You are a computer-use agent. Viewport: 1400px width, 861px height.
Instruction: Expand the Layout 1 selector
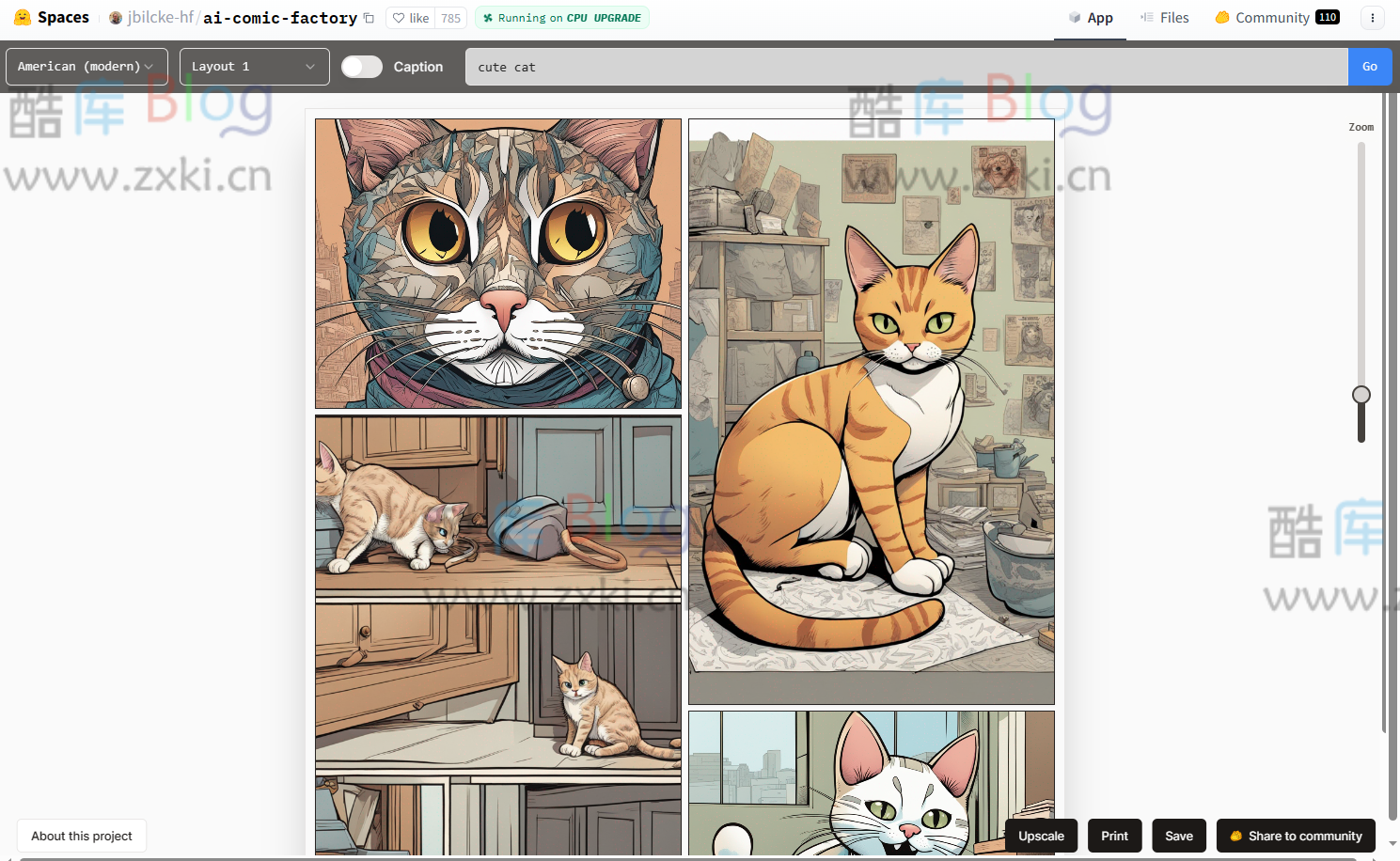point(254,67)
